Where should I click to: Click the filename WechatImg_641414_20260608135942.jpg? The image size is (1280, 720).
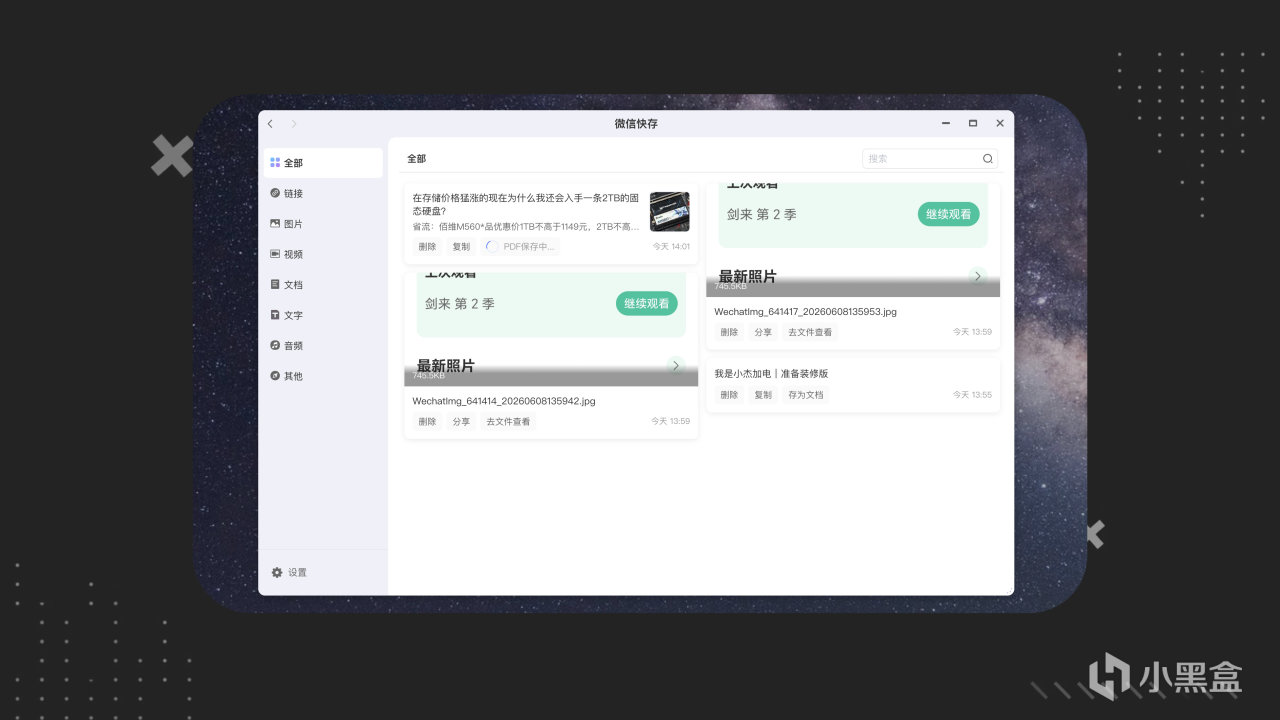click(504, 401)
